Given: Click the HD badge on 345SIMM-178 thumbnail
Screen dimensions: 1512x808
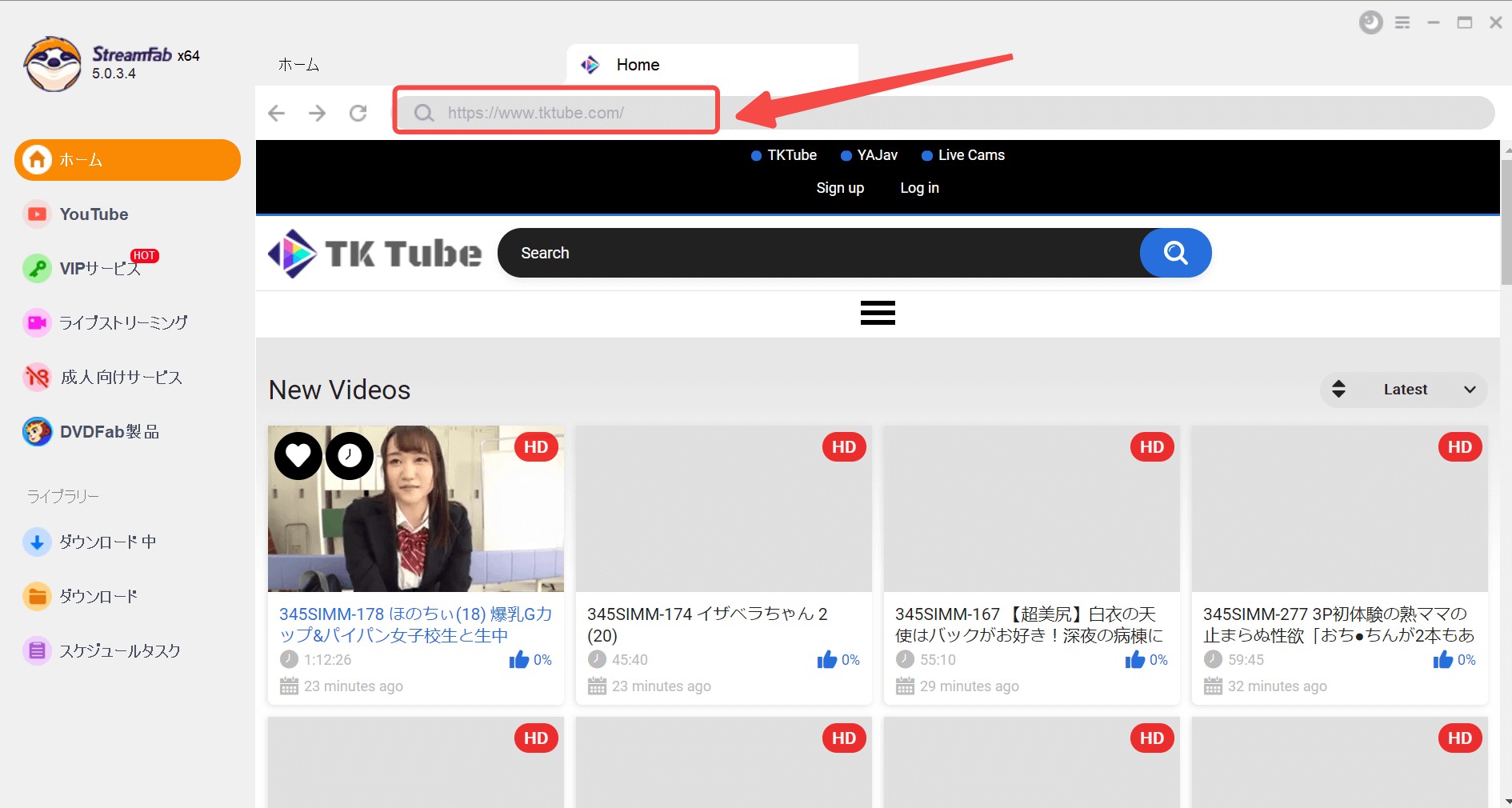Looking at the screenshot, I should point(536,447).
